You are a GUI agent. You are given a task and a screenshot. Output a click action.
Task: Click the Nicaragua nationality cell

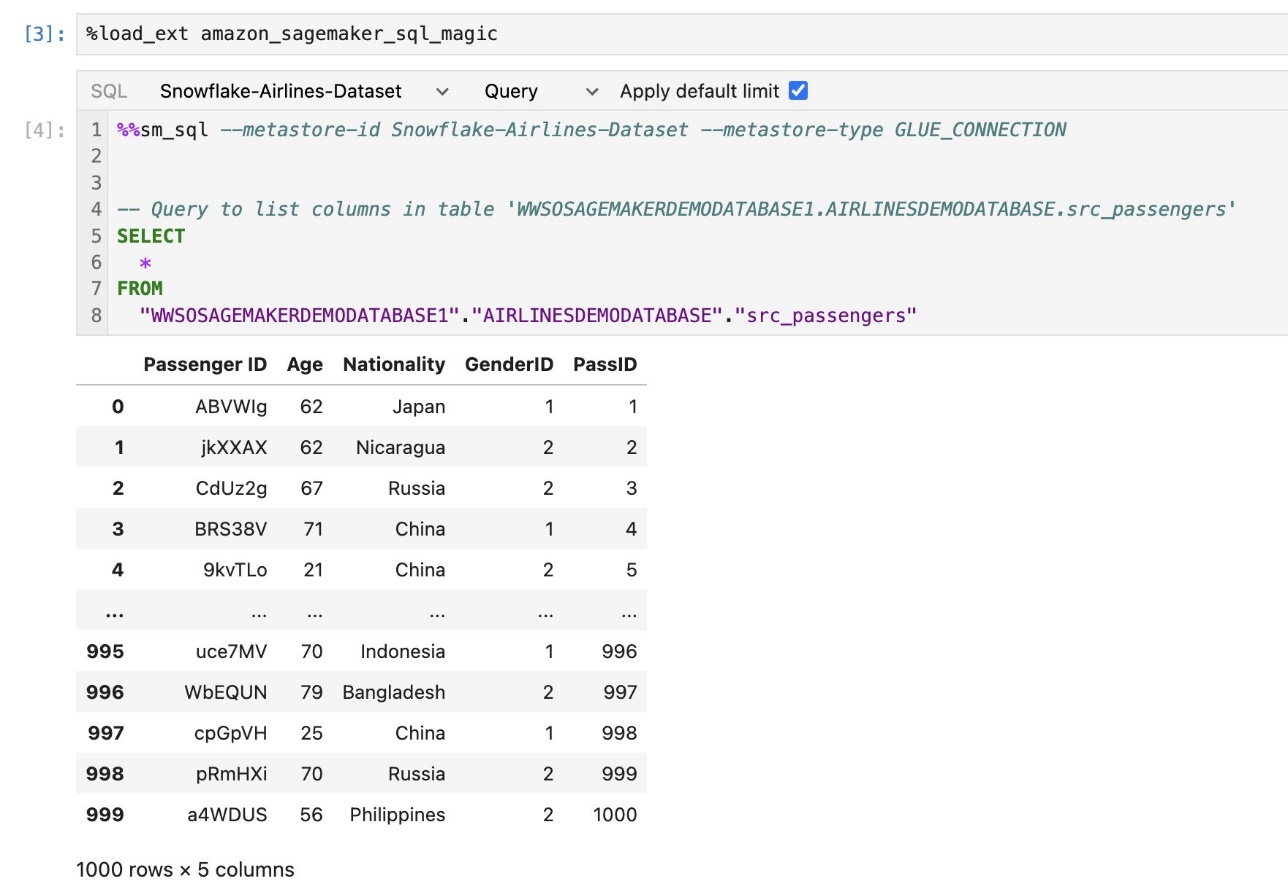[x=401, y=448]
